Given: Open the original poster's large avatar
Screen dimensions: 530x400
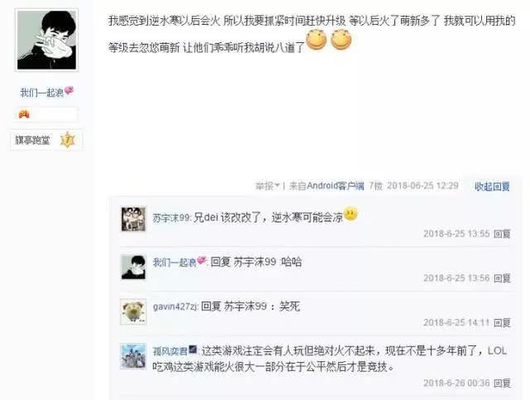Looking at the screenshot, I should (47, 40).
